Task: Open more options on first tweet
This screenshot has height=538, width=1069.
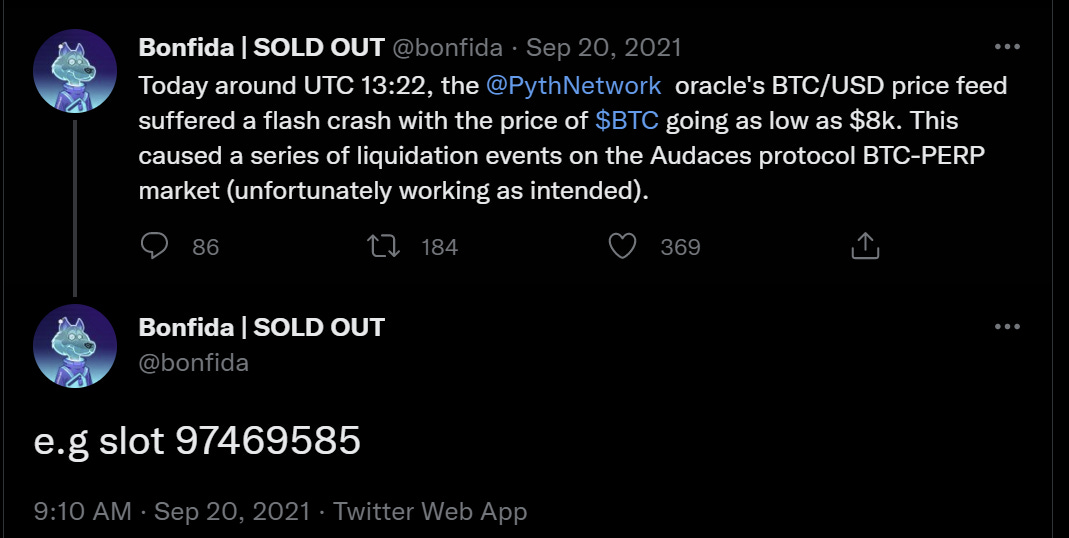Action: pyautogui.click(x=1006, y=47)
